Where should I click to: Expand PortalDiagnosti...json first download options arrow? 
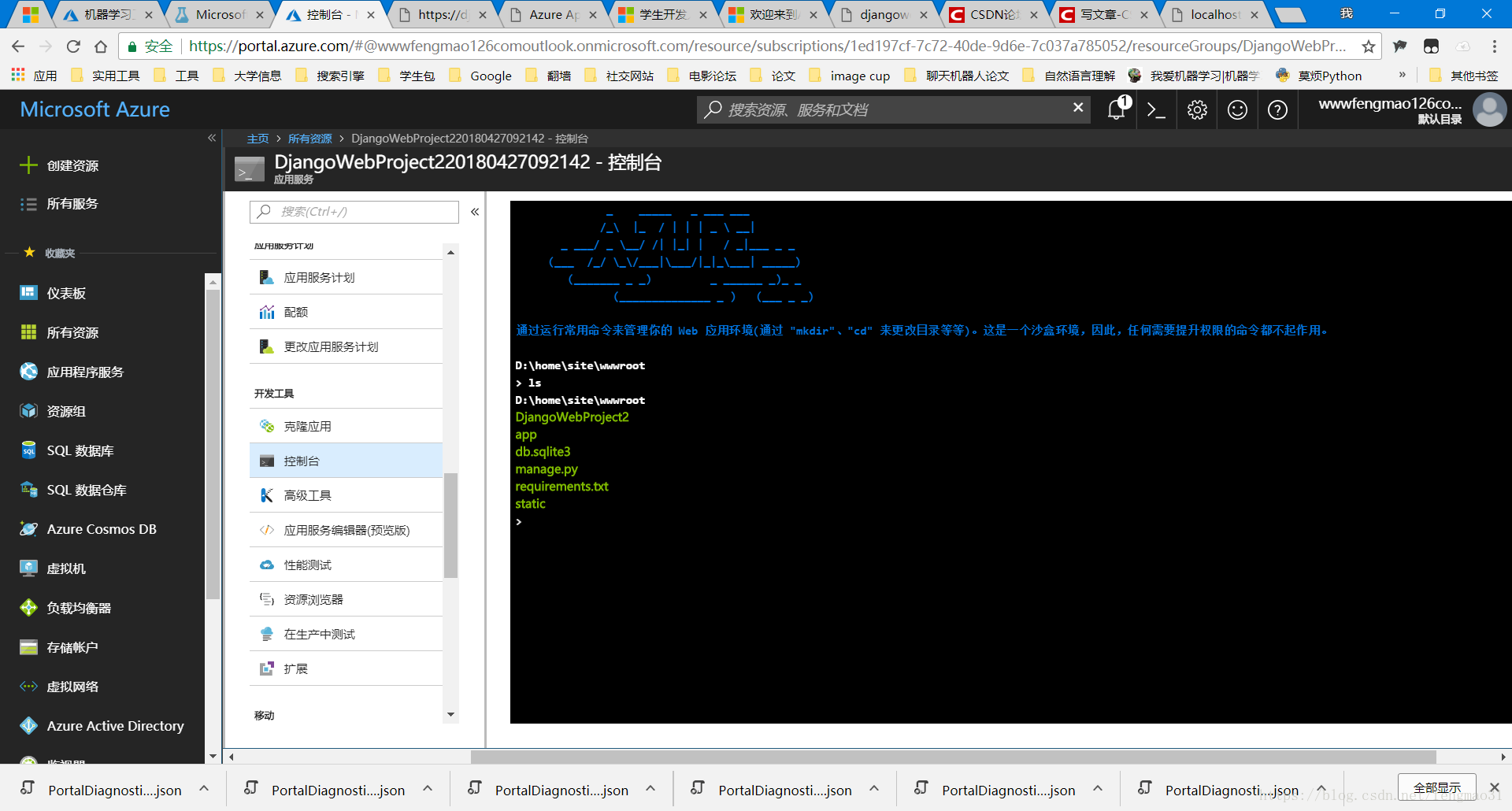tap(204, 789)
